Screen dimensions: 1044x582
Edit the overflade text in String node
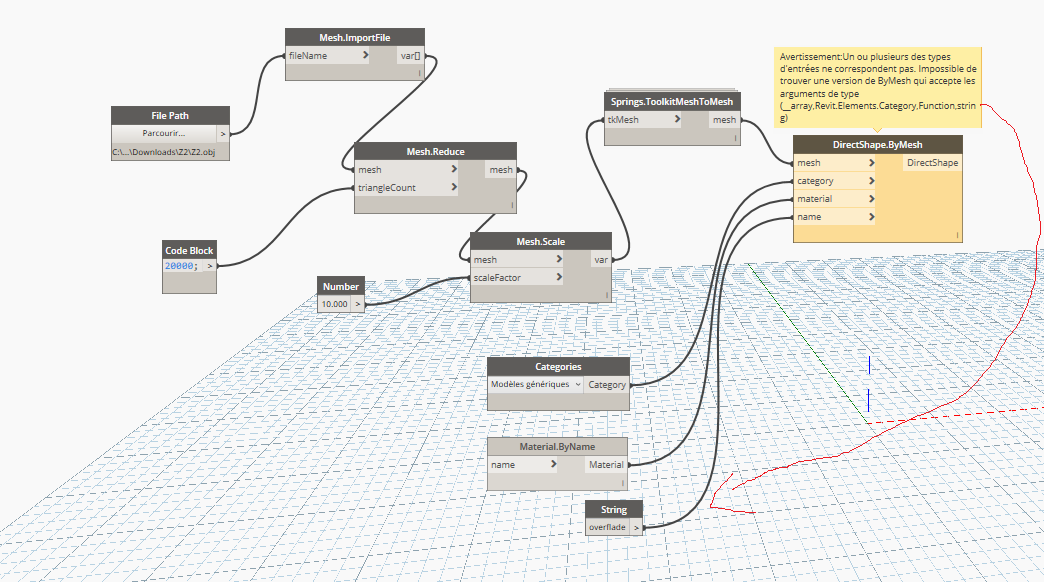pyautogui.click(x=608, y=526)
